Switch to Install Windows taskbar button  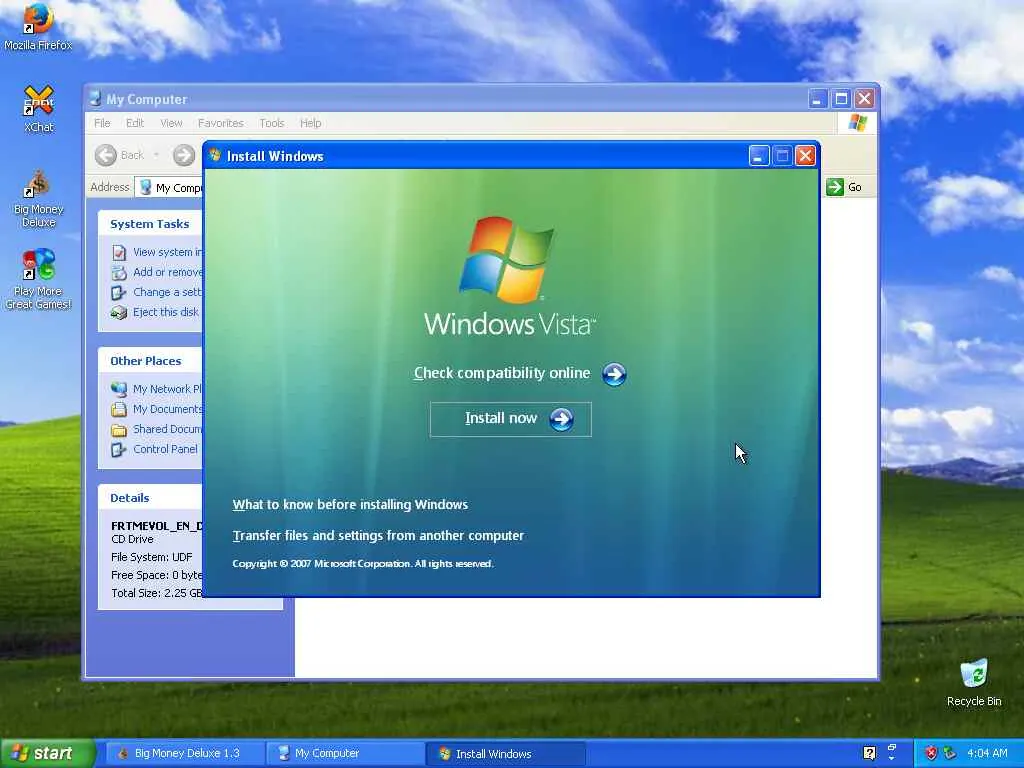click(505, 754)
